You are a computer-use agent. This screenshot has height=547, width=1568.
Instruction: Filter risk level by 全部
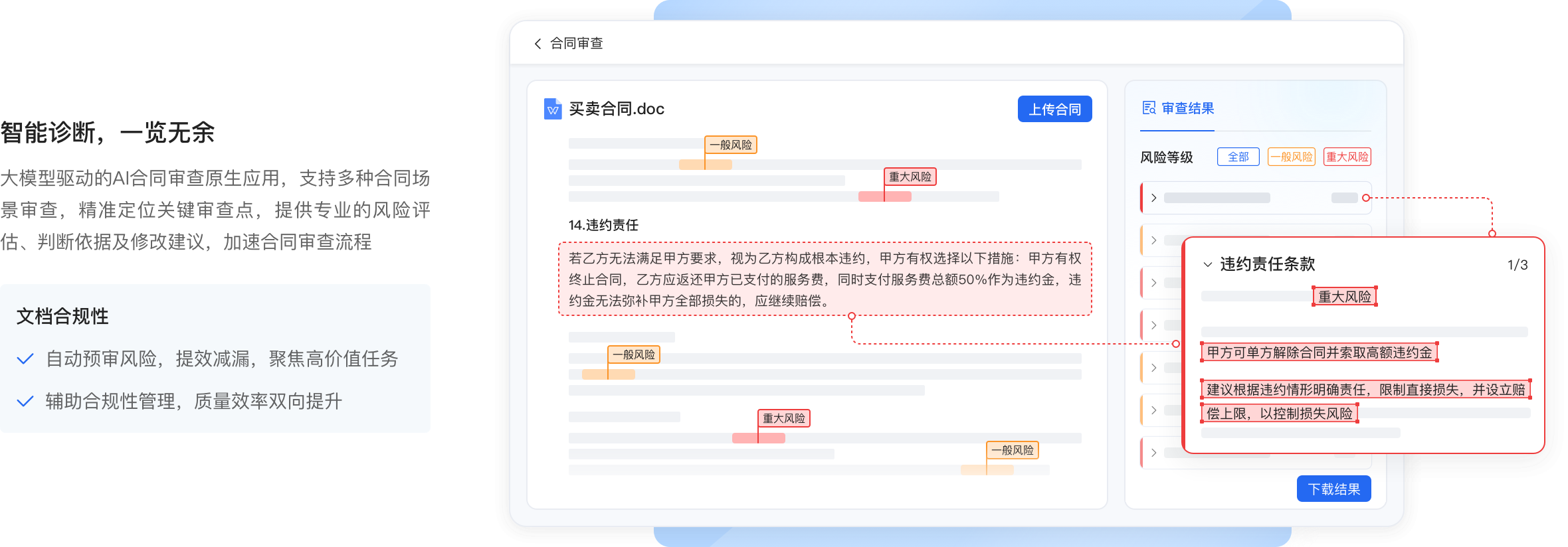pos(1238,157)
